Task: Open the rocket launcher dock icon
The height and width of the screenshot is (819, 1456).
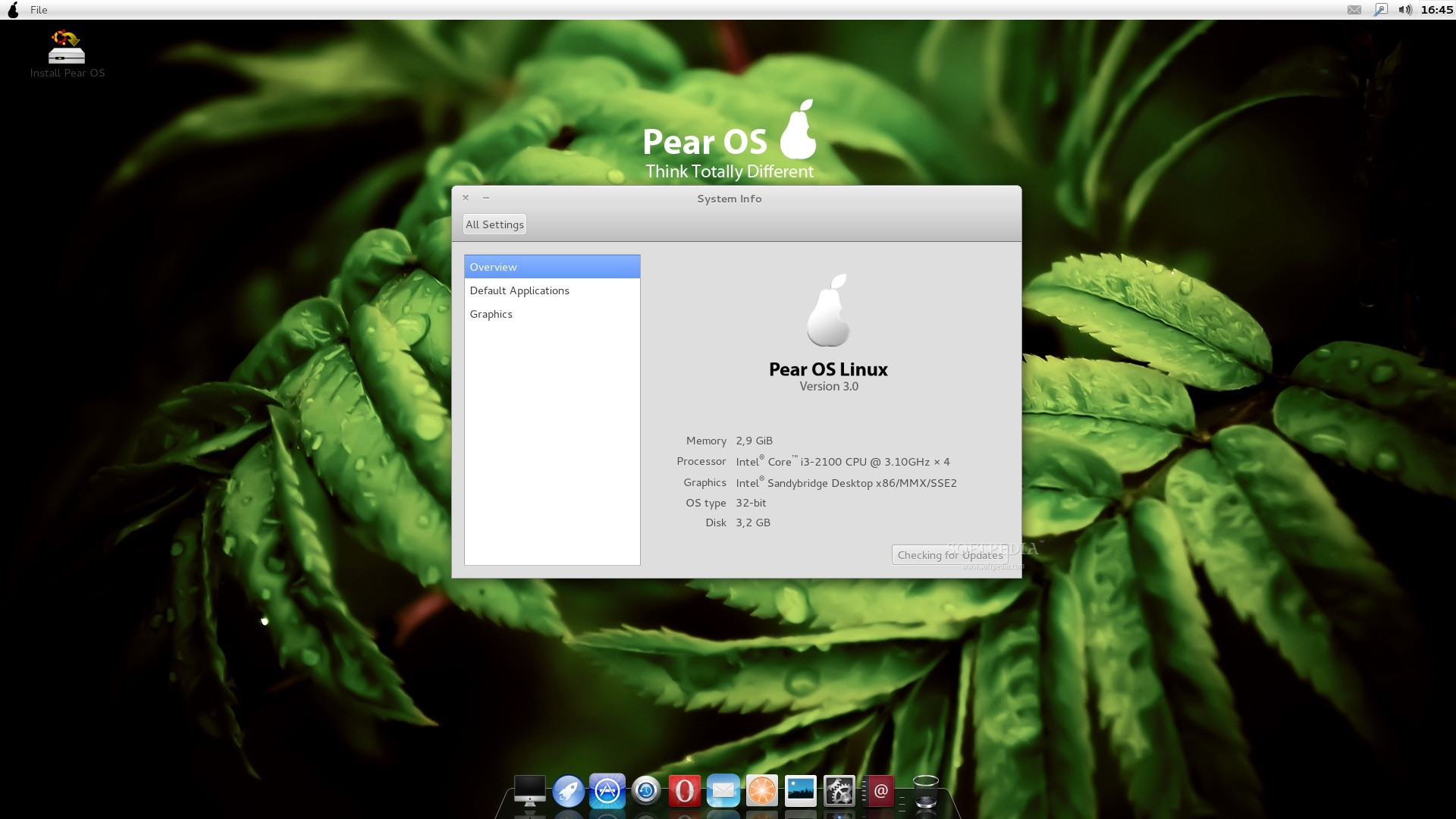Action: click(568, 791)
